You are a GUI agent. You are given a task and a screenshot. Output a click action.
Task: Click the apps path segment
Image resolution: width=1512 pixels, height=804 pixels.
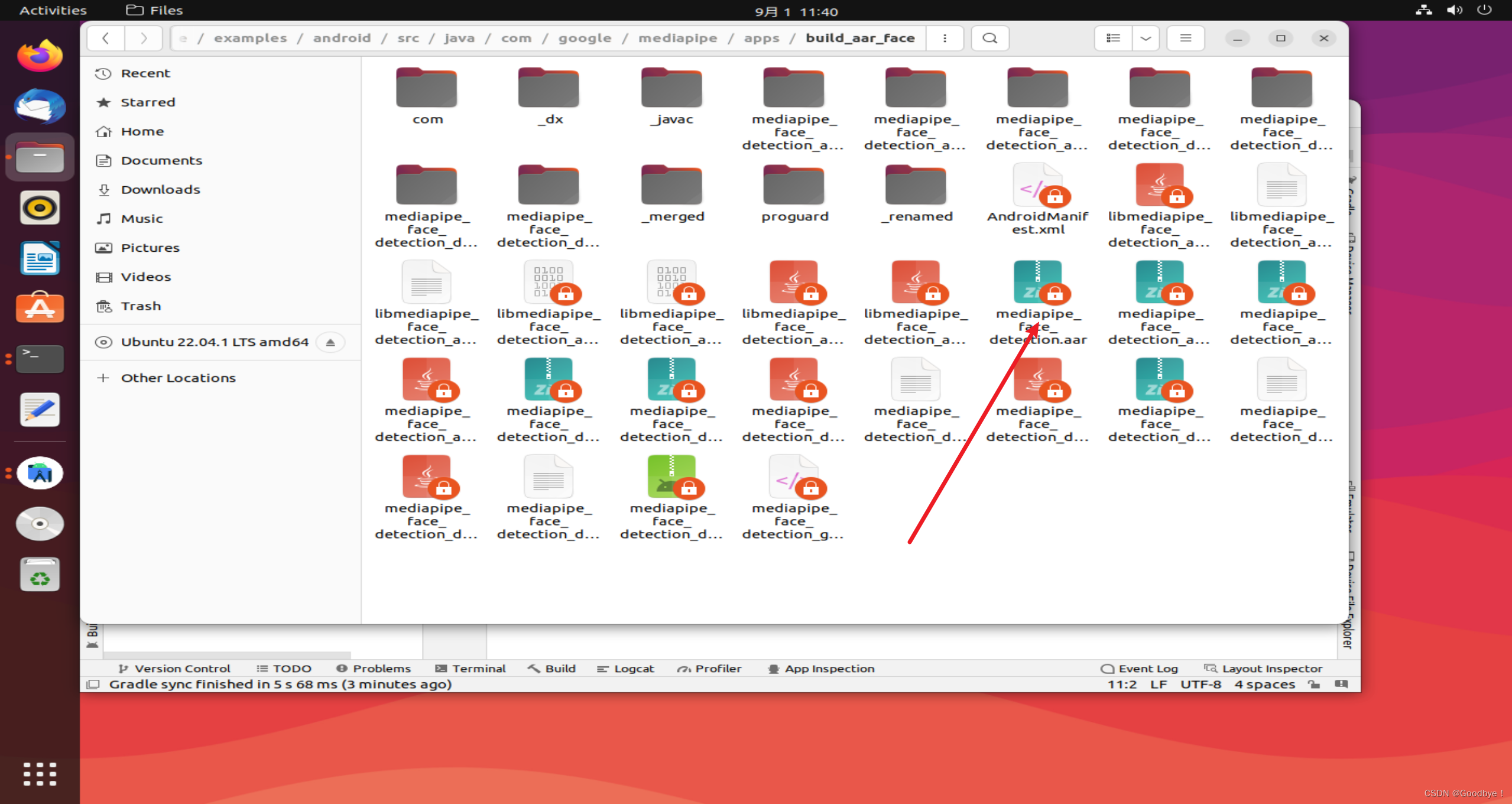click(761, 38)
